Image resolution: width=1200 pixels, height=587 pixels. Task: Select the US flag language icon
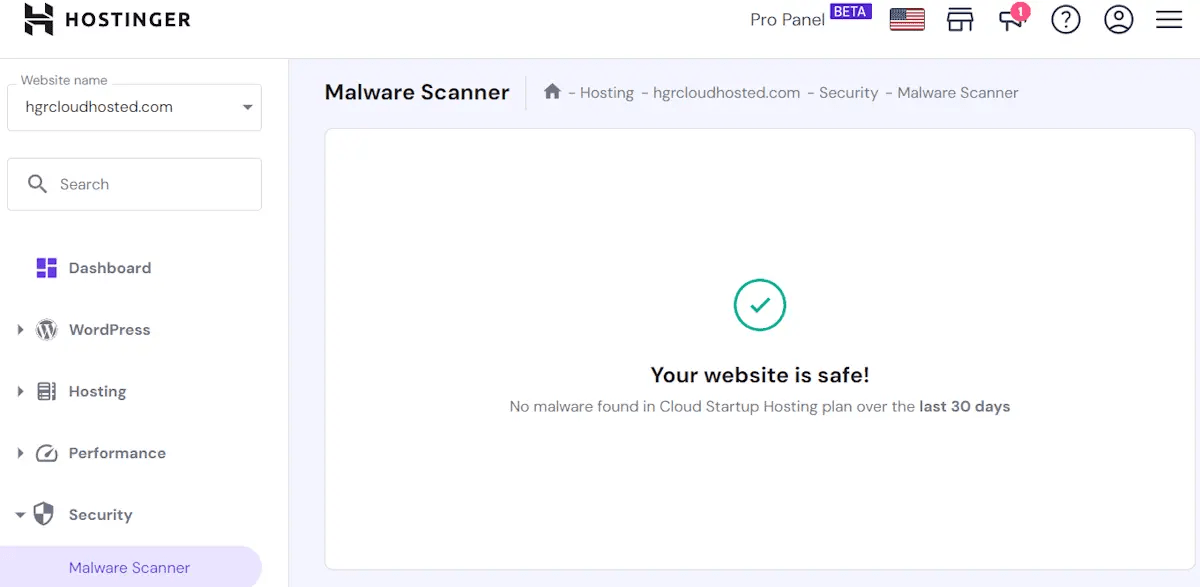[x=906, y=18]
